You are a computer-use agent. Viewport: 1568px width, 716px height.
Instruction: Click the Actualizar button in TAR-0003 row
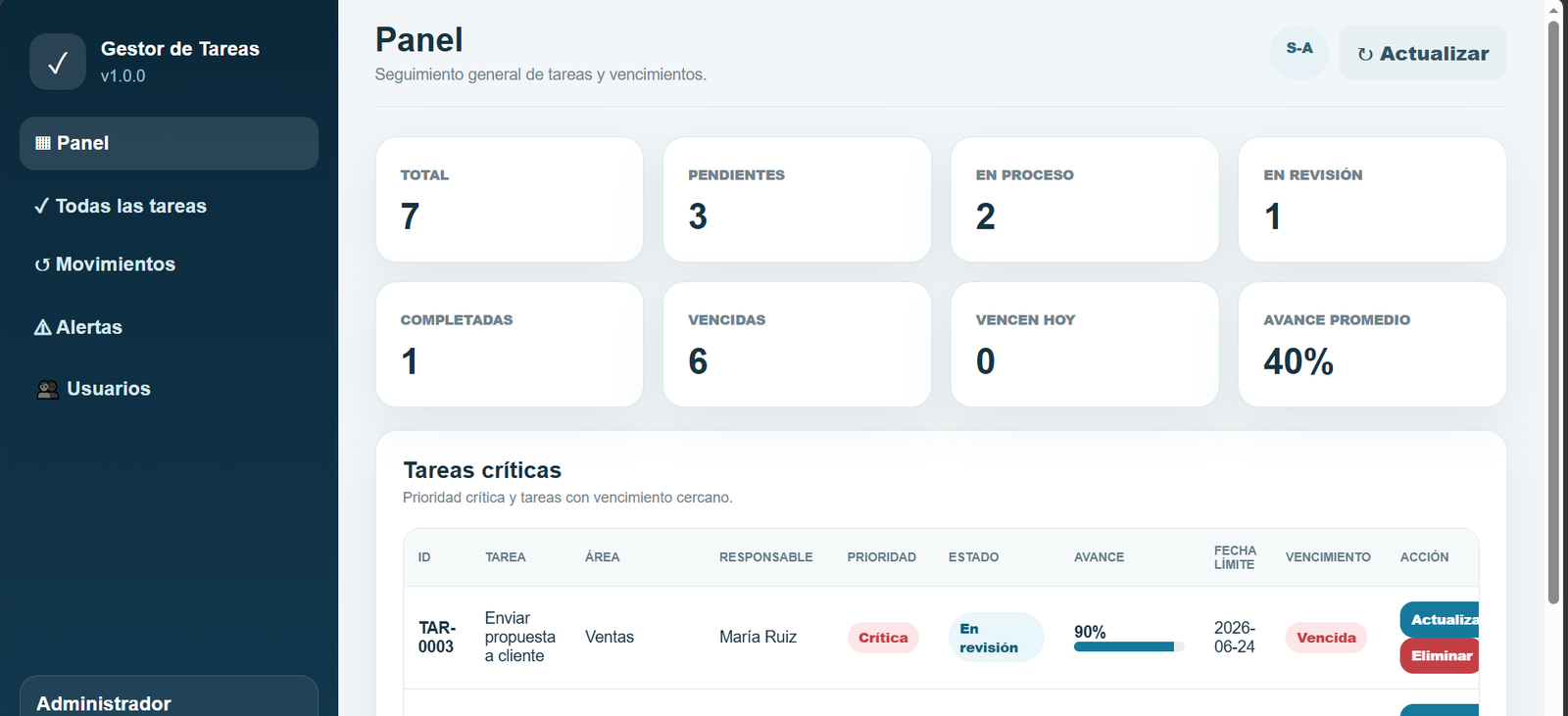pyautogui.click(x=1440, y=619)
